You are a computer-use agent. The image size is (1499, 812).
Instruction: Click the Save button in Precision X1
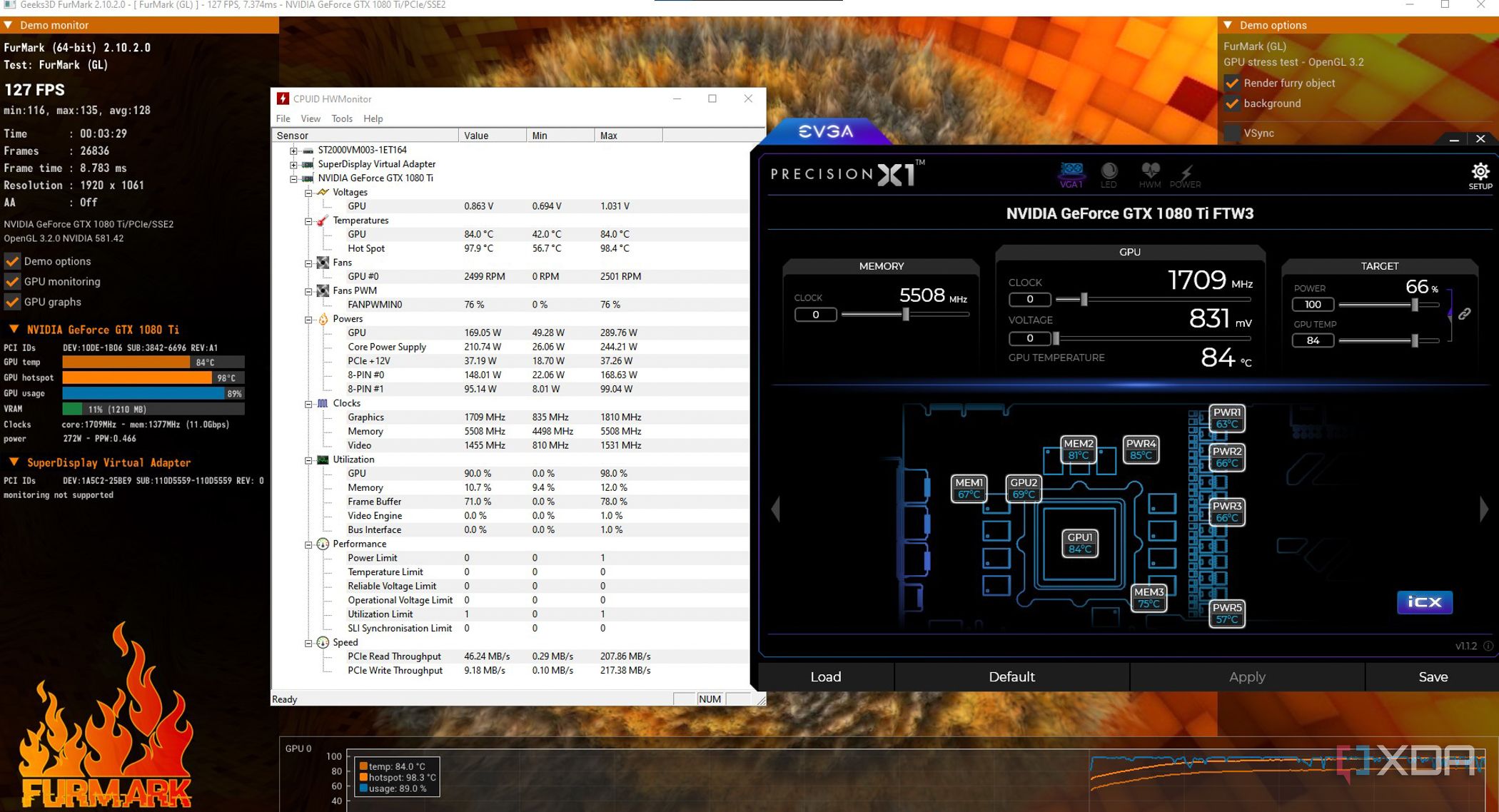point(1433,676)
